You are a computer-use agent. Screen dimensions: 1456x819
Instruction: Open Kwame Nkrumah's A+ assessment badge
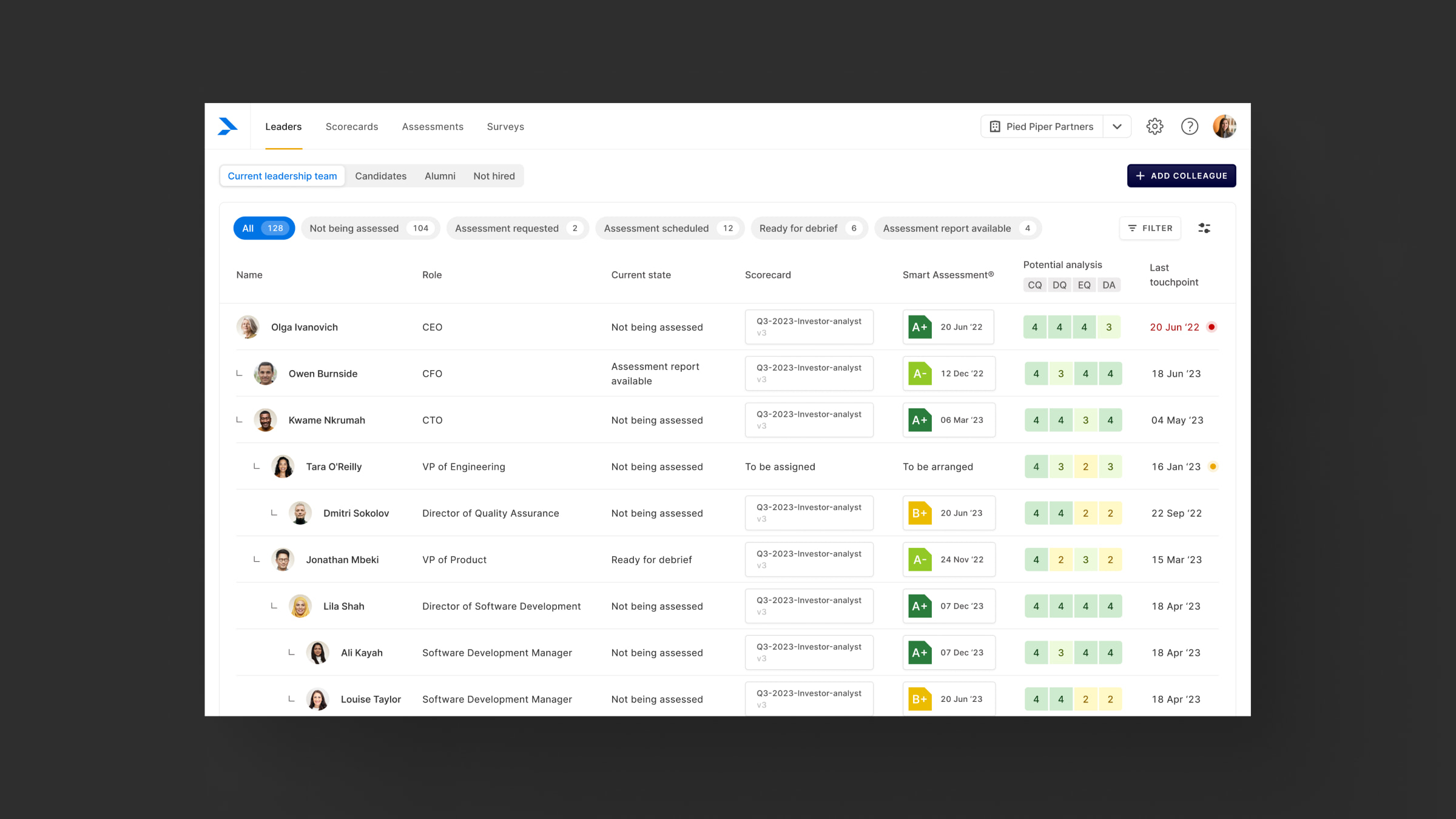[920, 420]
